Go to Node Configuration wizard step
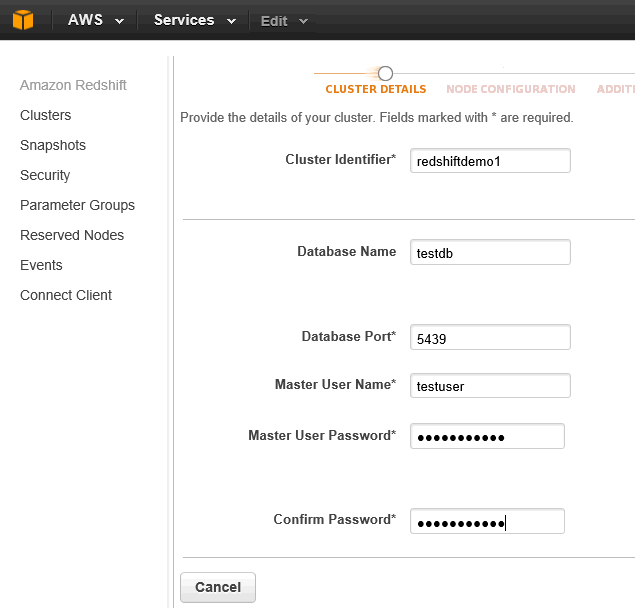Viewport: 635px width, 608px height. pyautogui.click(x=510, y=89)
